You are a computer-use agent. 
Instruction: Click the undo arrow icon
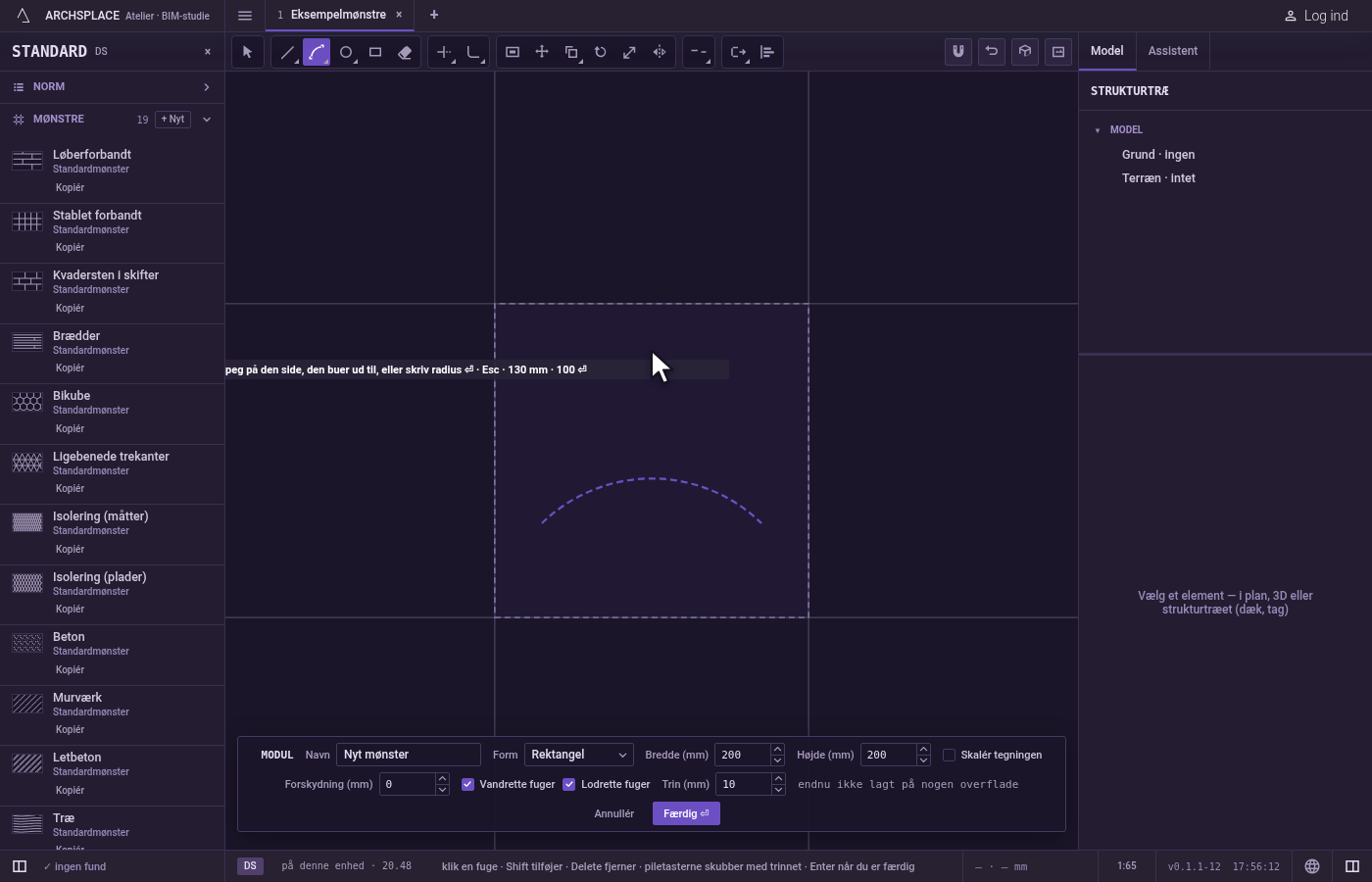[x=992, y=52]
